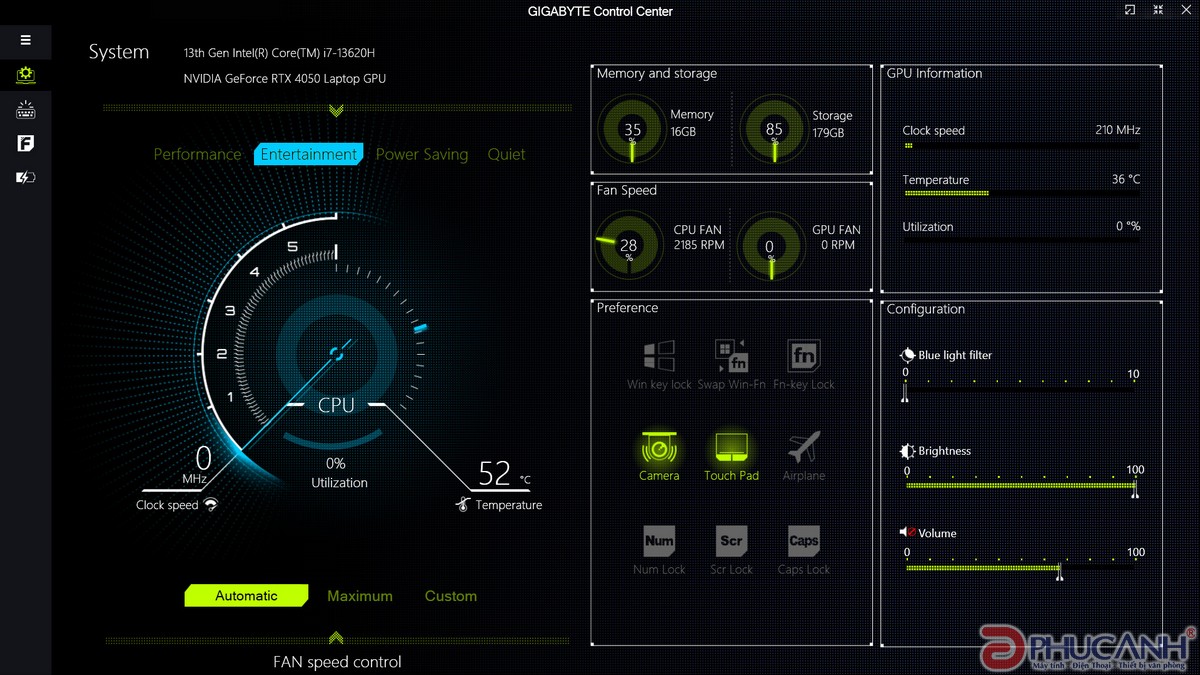Screen dimensions: 1200x675
Task: Select the Performance mode tab
Action: click(197, 154)
